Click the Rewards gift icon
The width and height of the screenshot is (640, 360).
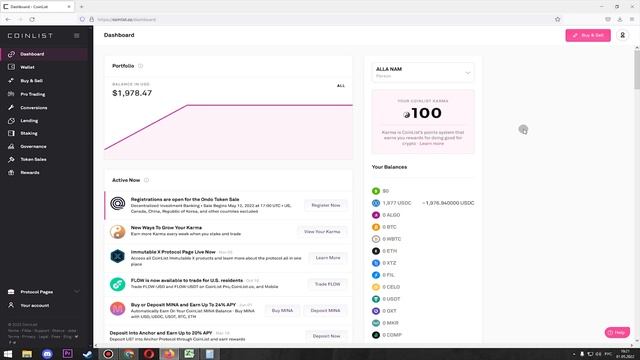pos(11,173)
